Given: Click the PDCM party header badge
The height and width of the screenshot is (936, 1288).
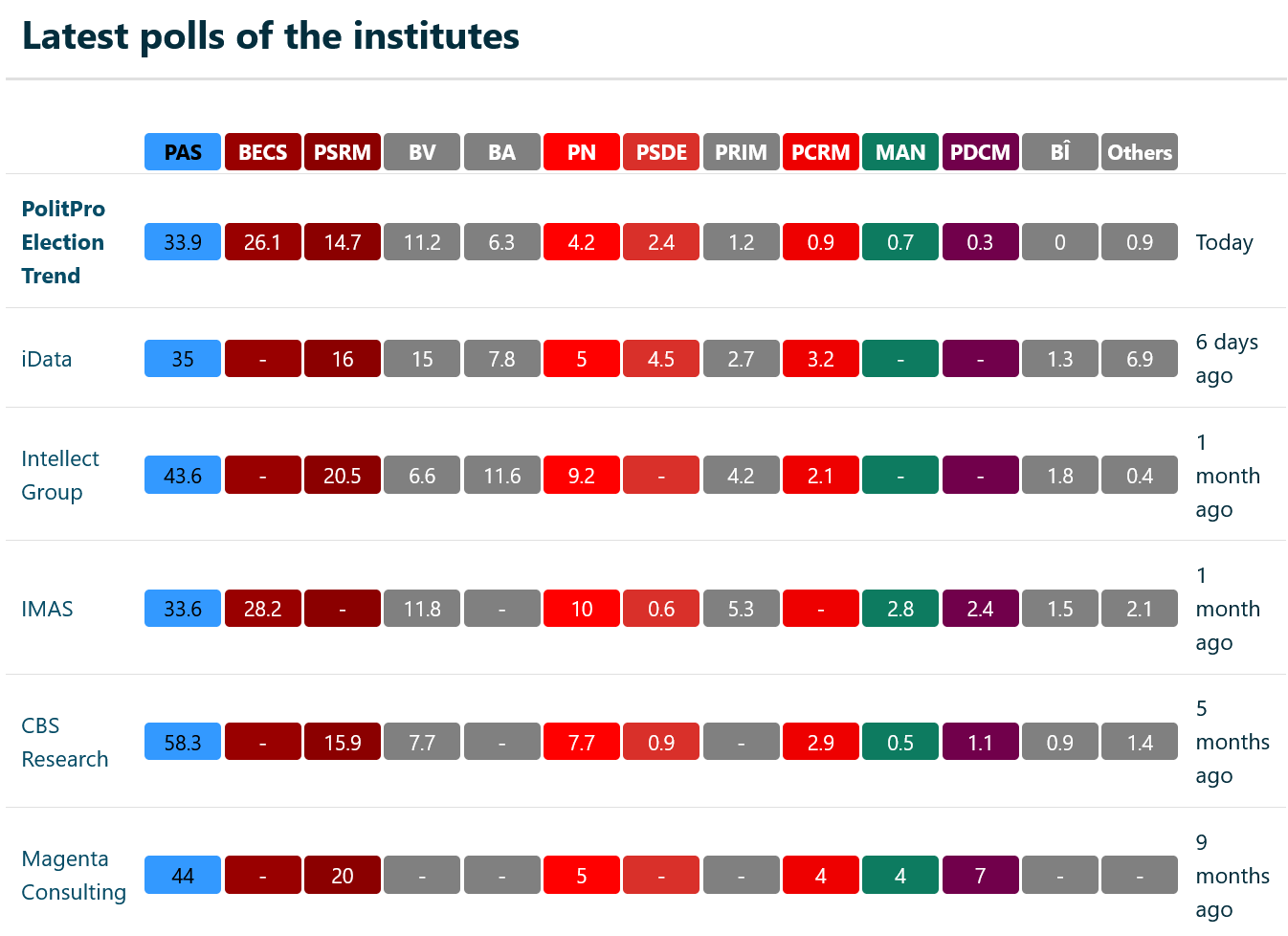Looking at the screenshot, I should tap(980, 152).
